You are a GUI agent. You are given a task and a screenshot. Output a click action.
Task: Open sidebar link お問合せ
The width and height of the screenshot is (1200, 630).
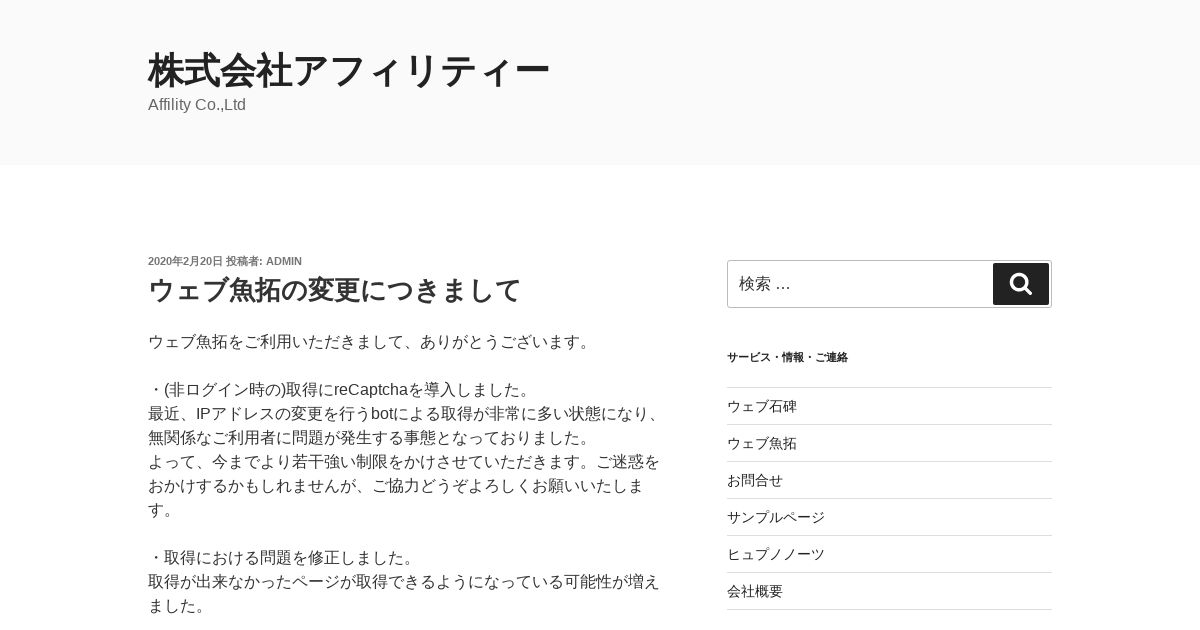pyautogui.click(x=755, y=480)
